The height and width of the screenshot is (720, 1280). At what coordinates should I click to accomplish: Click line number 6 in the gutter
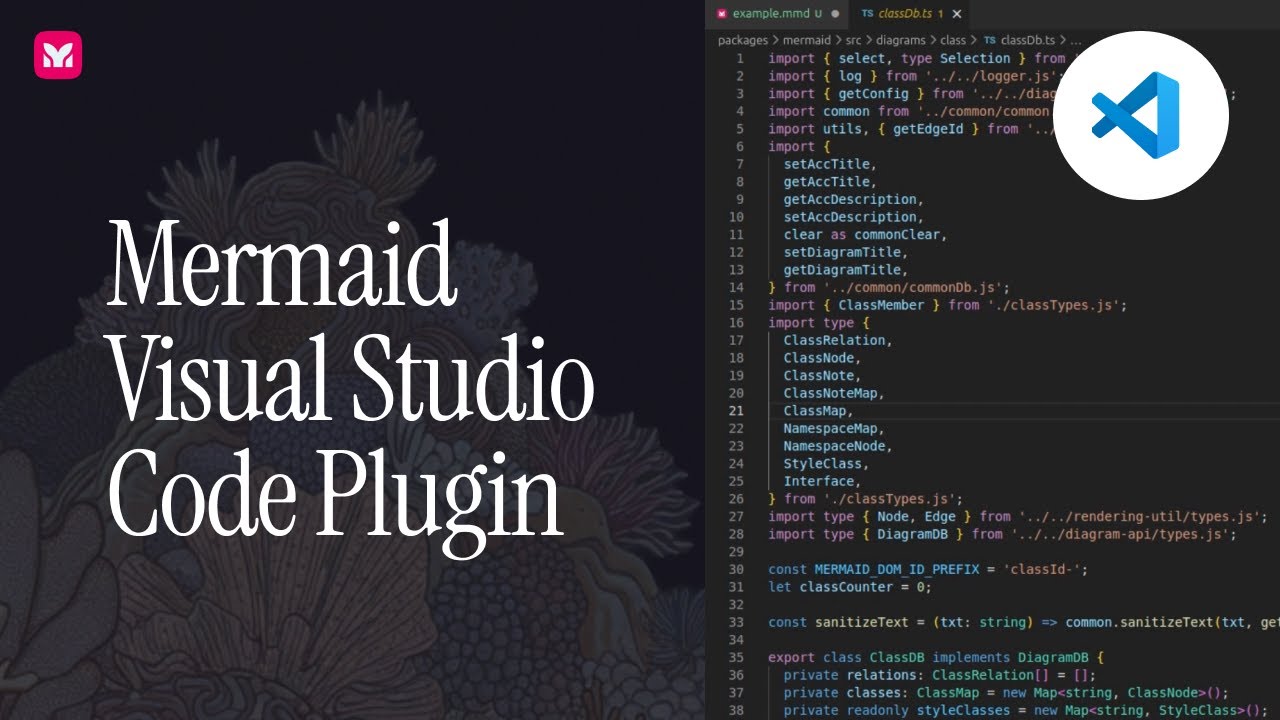pyautogui.click(x=740, y=147)
